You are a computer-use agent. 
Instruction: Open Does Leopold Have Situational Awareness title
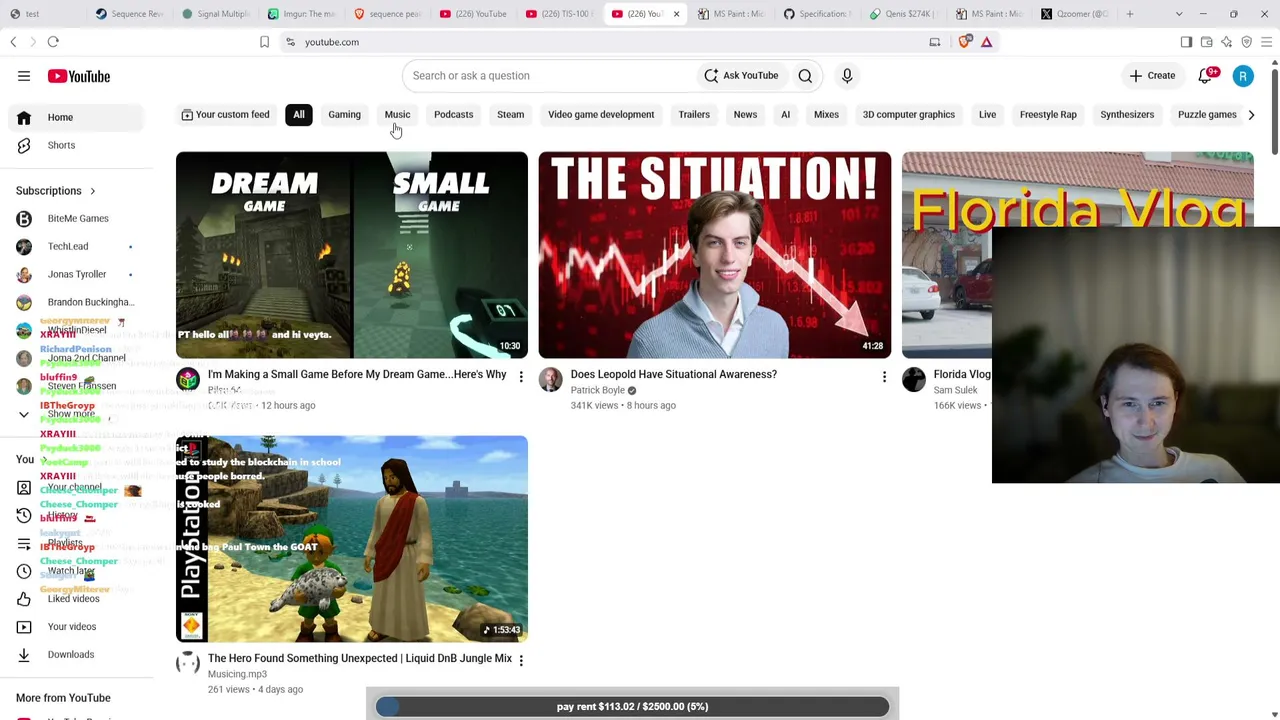[x=673, y=374]
